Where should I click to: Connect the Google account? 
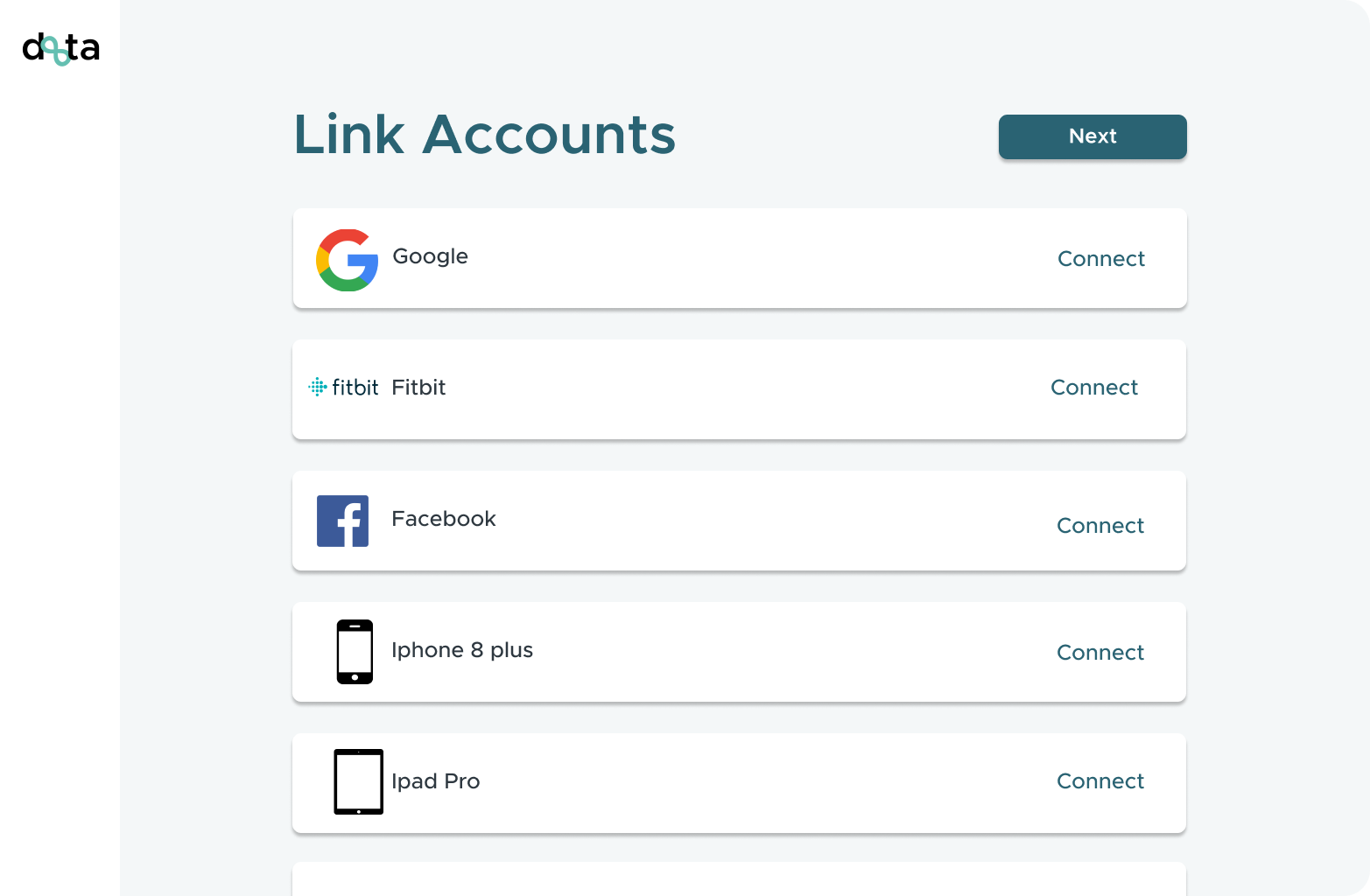[1101, 259]
